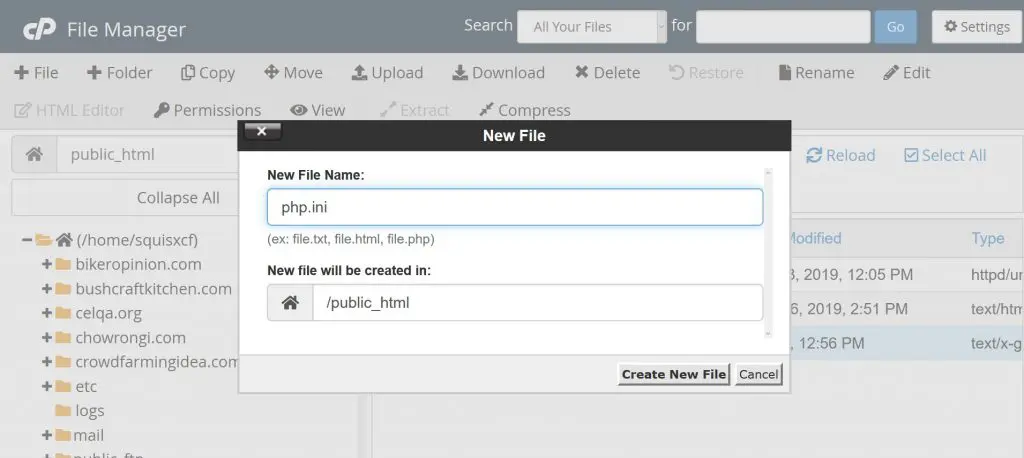The width and height of the screenshot is (1024, 458).
Task: Expand the bikeropinion.com folder
Action: [47, 264]
